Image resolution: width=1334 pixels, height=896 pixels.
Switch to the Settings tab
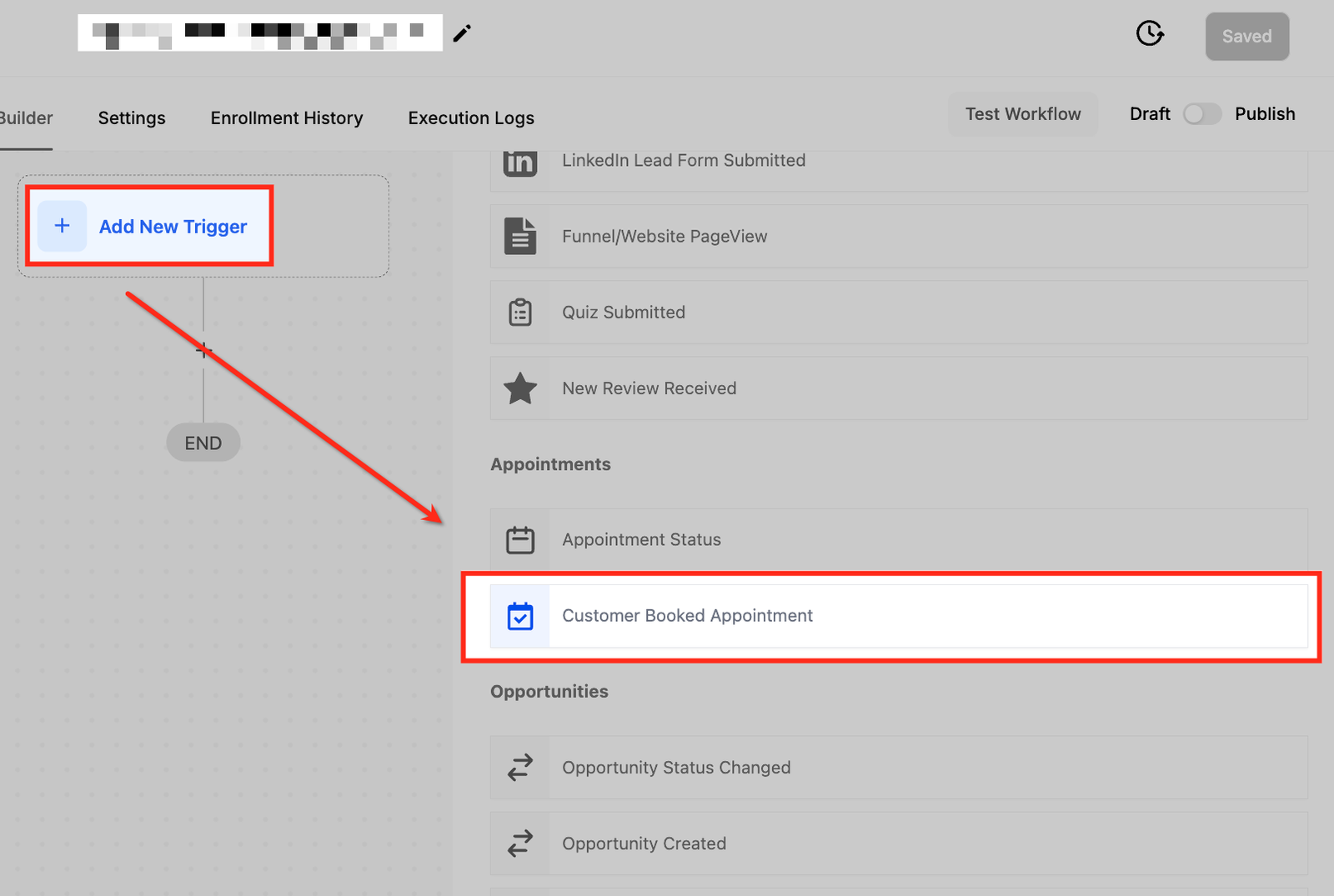tap(132, 118)
